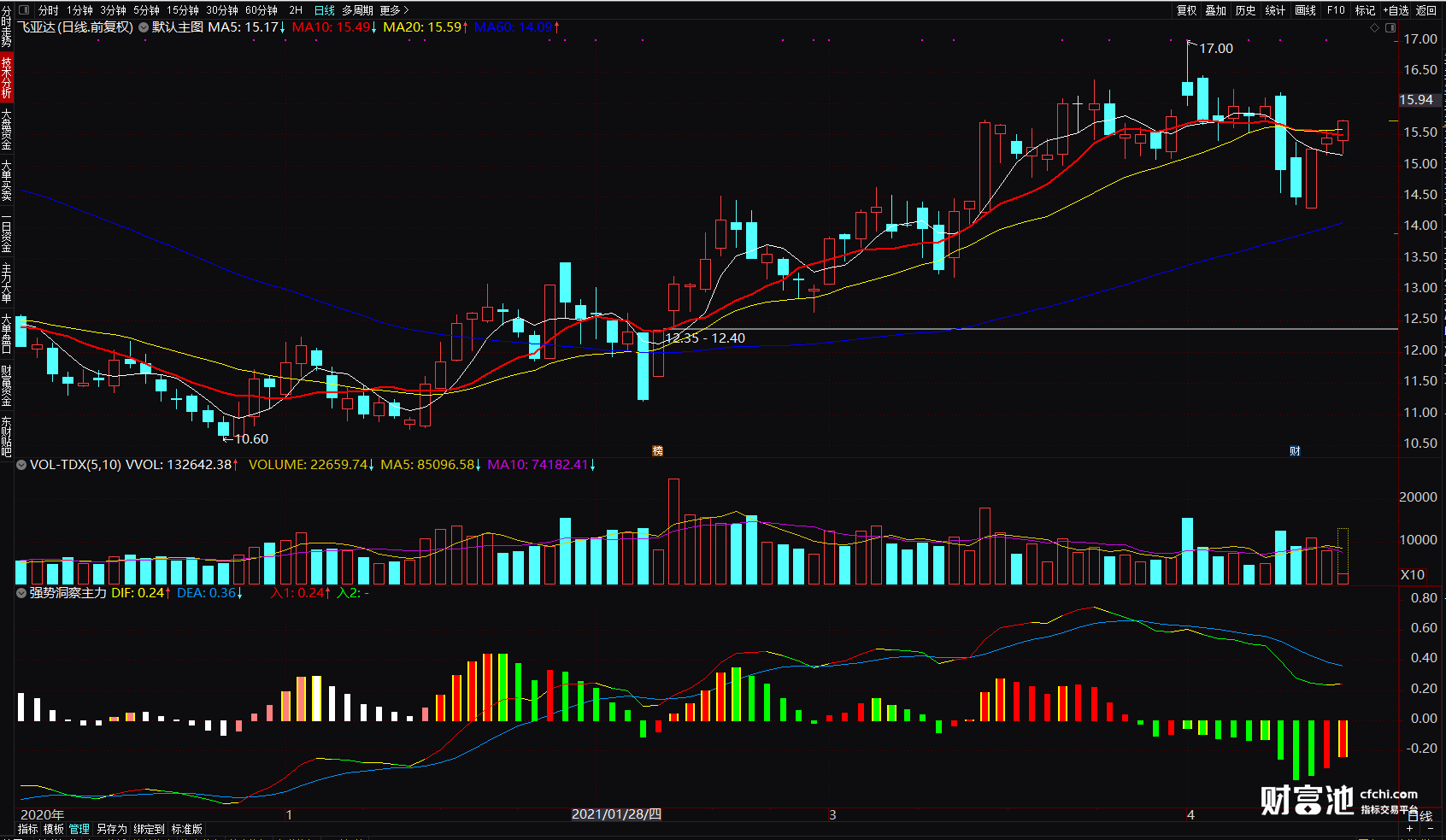
Task: Click the DIF: 0.24 value label
Action: 140,592
